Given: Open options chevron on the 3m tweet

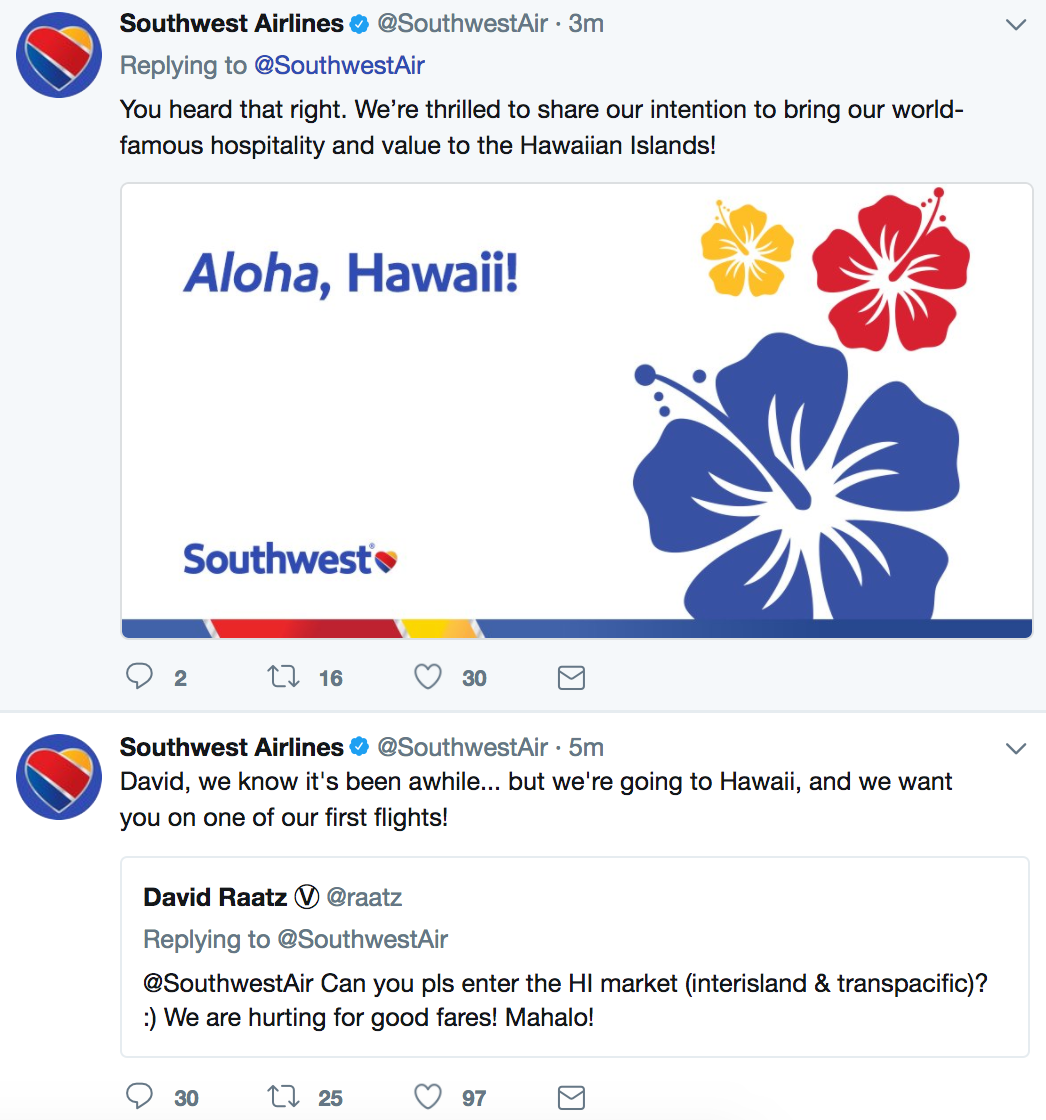Looking at the screenshot, I should 1015,25.
